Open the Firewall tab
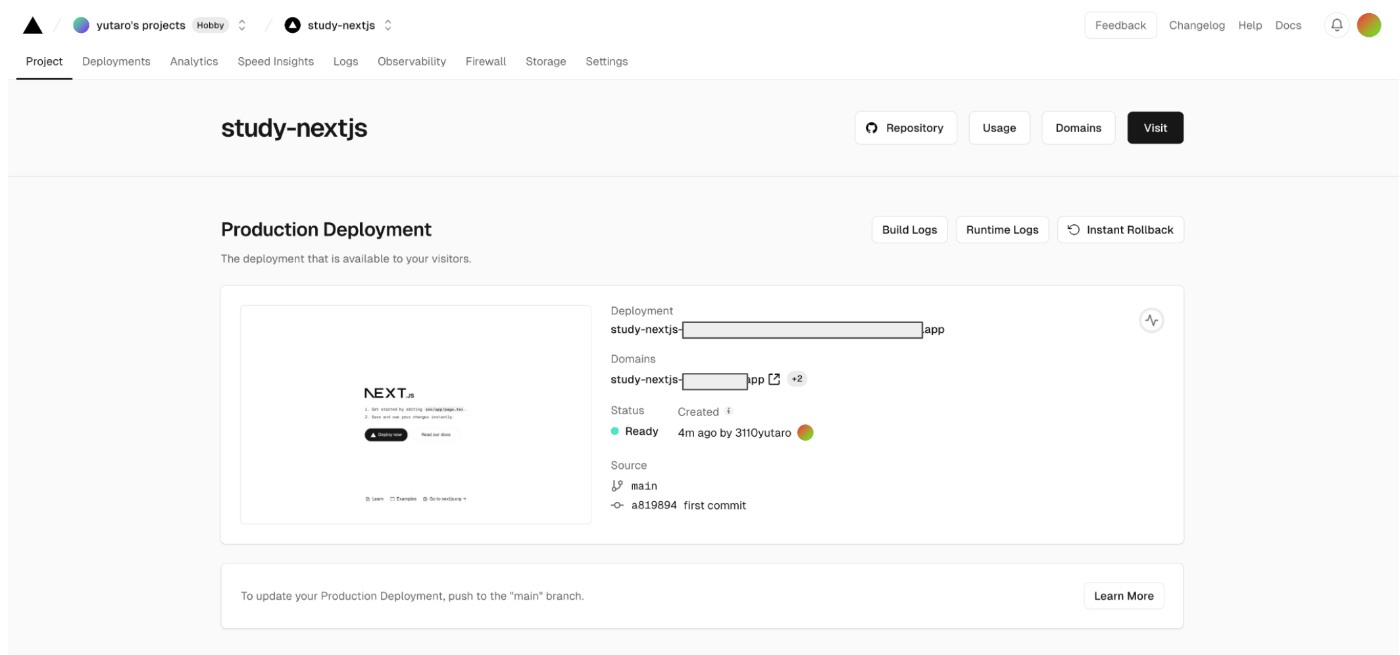 point(486,61)
